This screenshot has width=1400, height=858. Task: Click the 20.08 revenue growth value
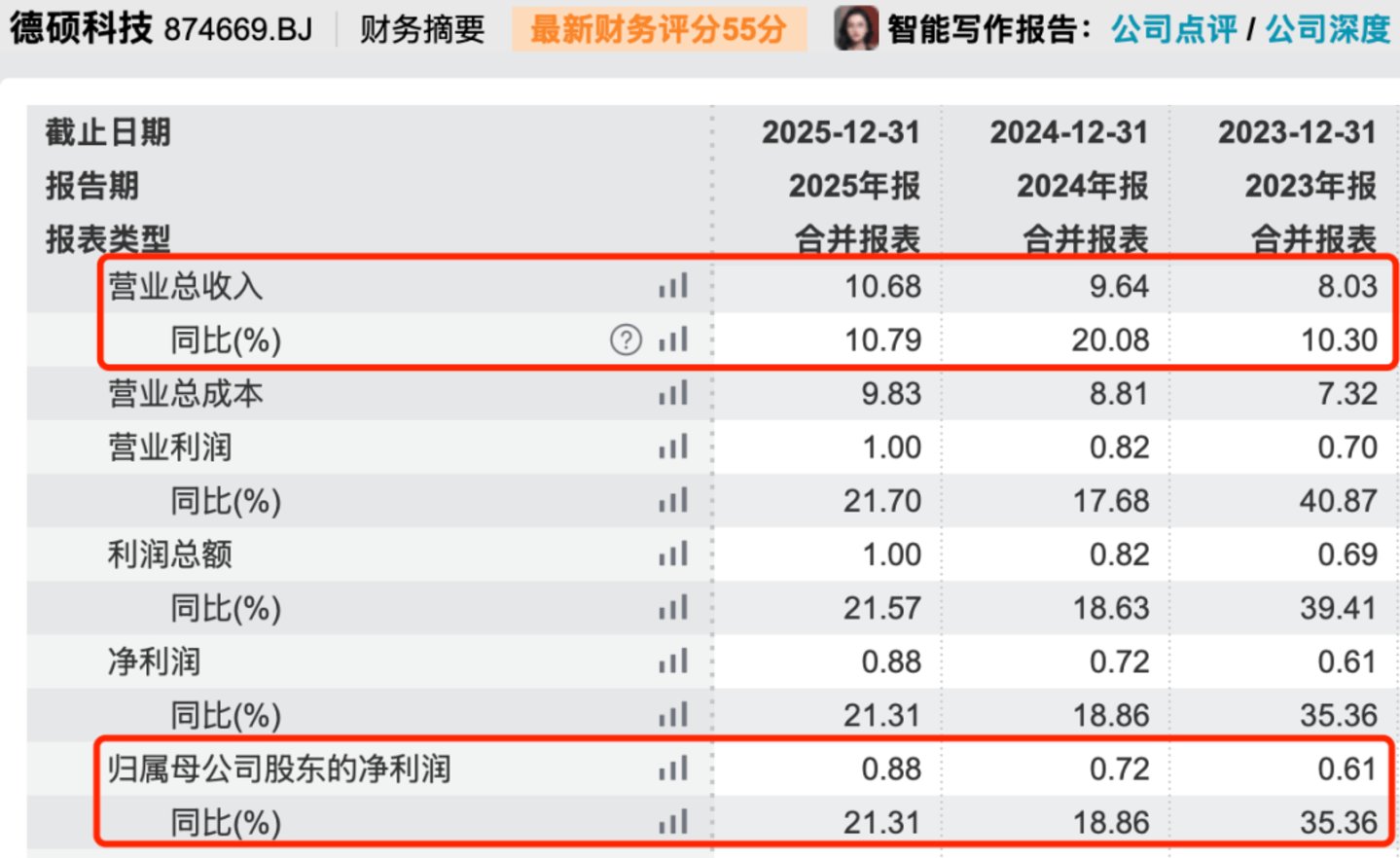pyautogui.click(x=1110, y=340)
